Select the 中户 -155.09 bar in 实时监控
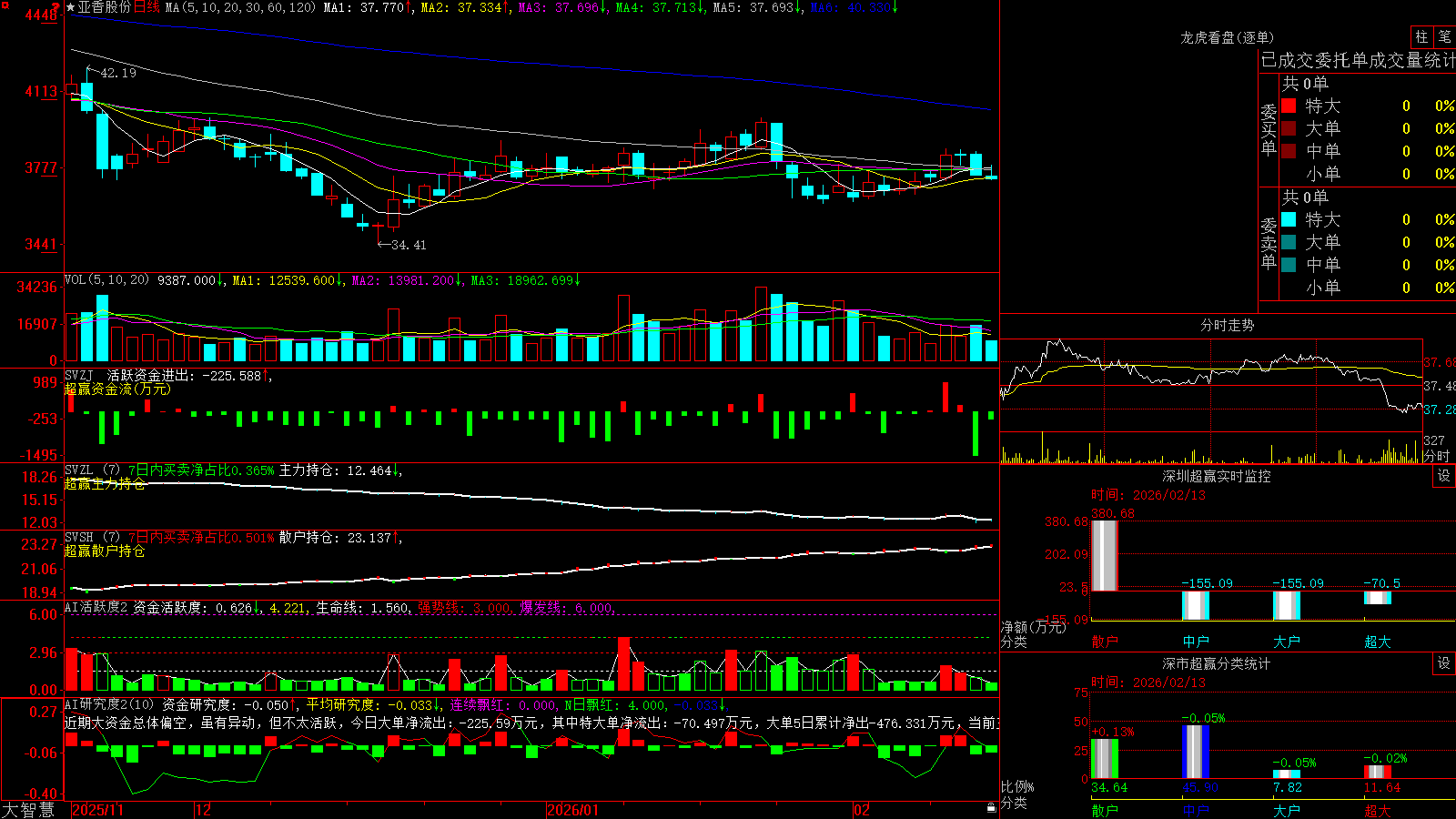This screenshot has height=819, width=1456. coord(1196,605)
